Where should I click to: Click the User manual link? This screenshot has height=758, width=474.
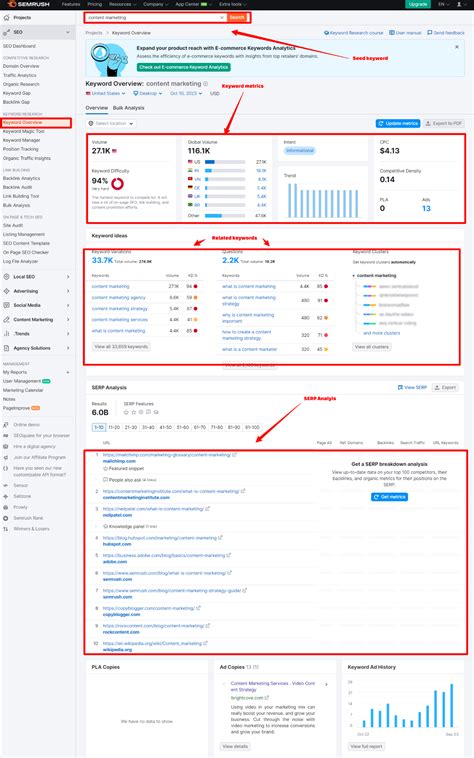coord(405,33)
